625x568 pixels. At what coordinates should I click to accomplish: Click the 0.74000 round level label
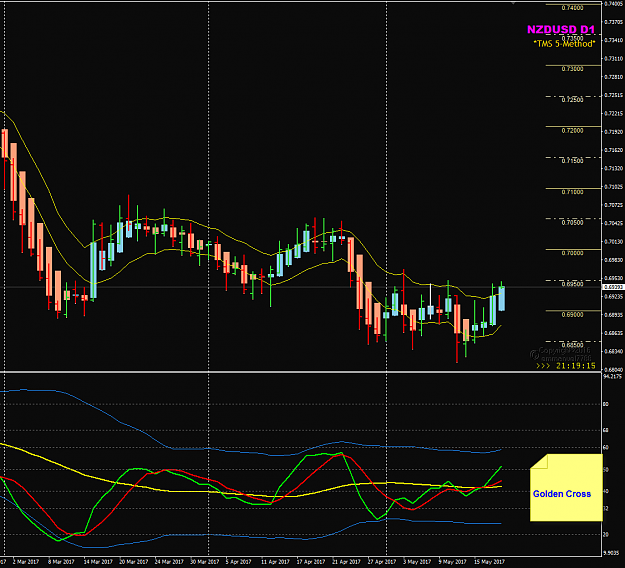click(572, 8)
